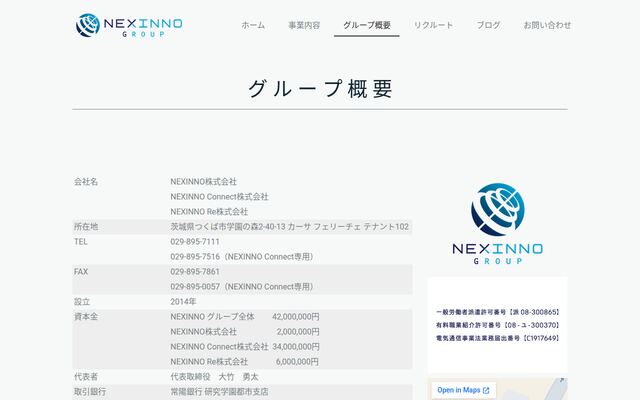Image resolution: width=640 pixels, height=400 pixels.
Task: Select NEXINNO株式会社 in company names
Action: (x=203, y=182)
